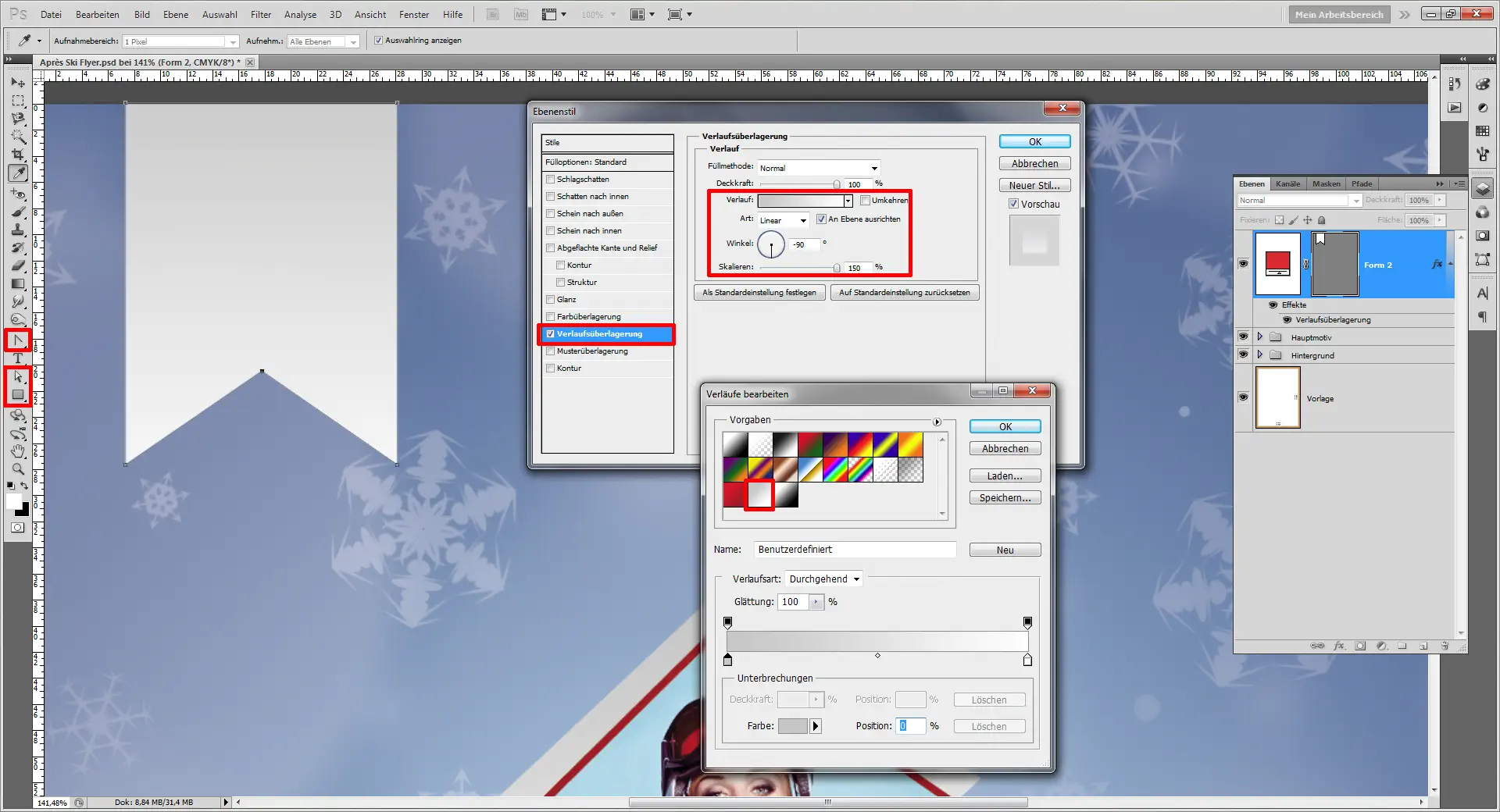Viewport: 1500px width, 812px height.
Task: Select the Path Selection arrow tool
Action: tap(18, 377)
